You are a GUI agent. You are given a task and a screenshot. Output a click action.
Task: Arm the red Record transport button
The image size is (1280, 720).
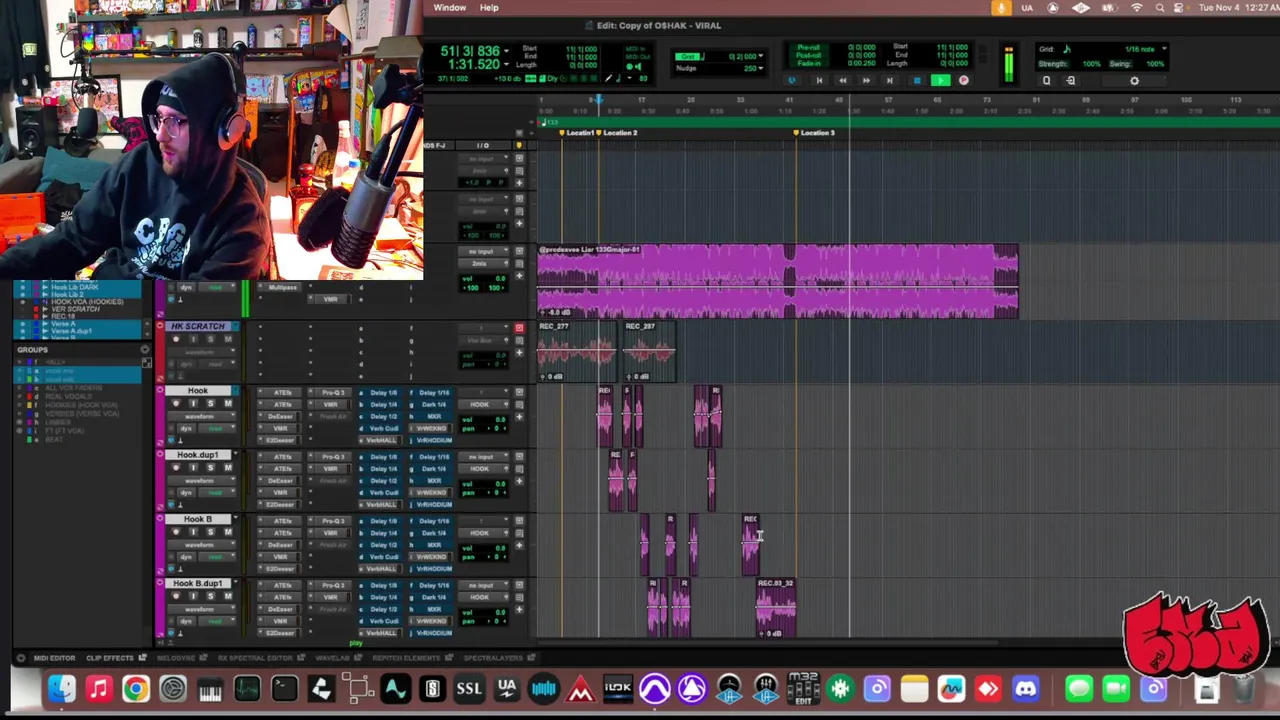pyautogui.click(x=964, y=81)
